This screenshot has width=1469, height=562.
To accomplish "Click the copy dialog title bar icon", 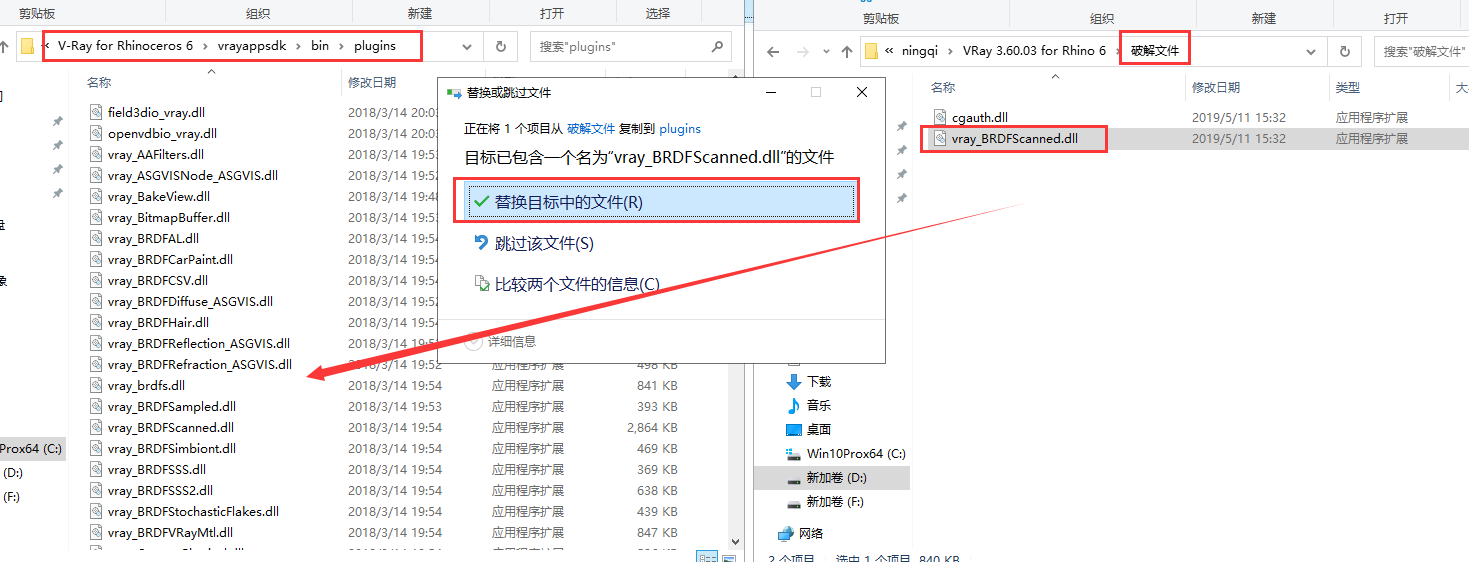I will pyautogui.click(x=454, y=92).
